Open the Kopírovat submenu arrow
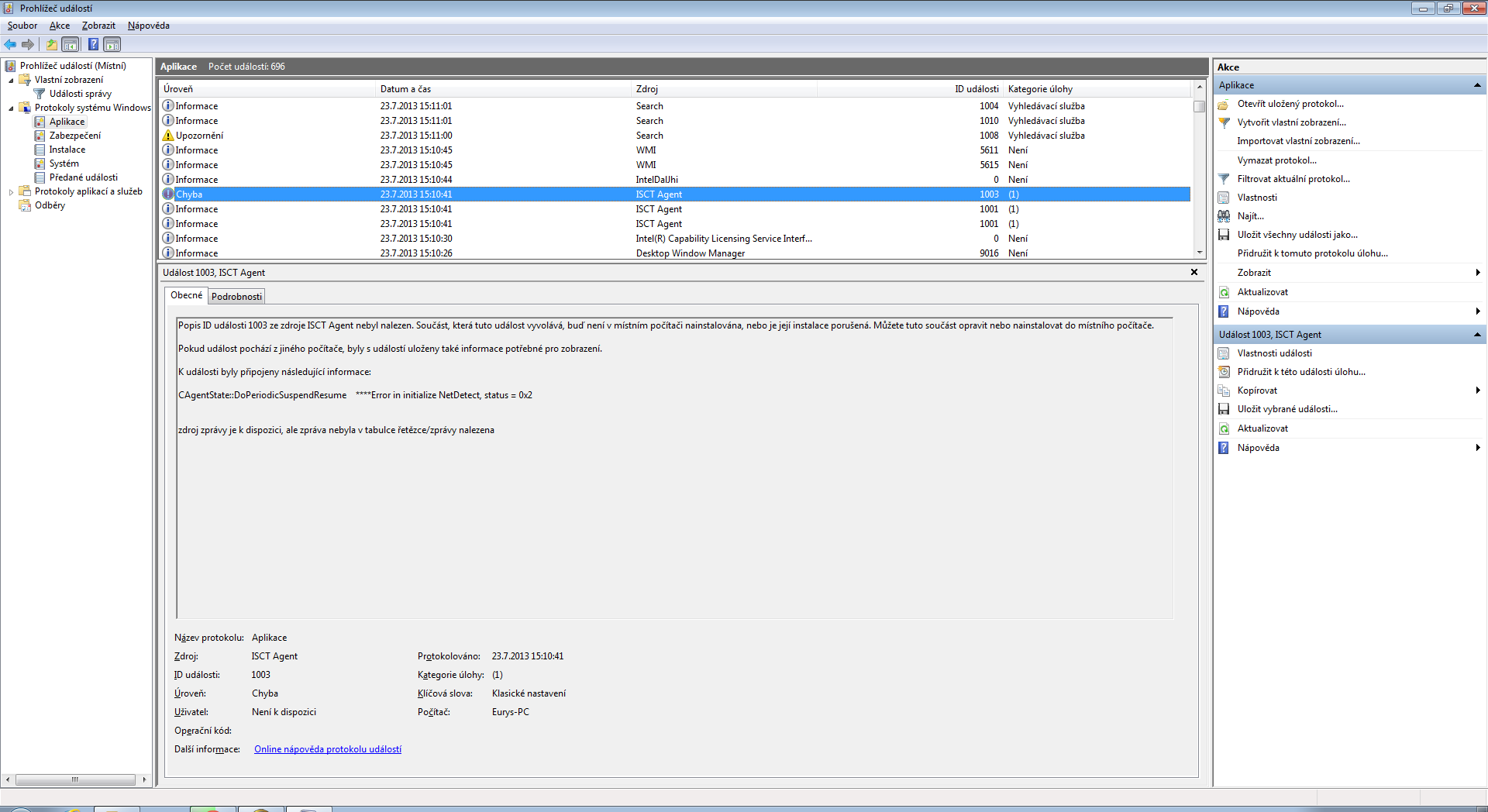 coord(1478,391)
